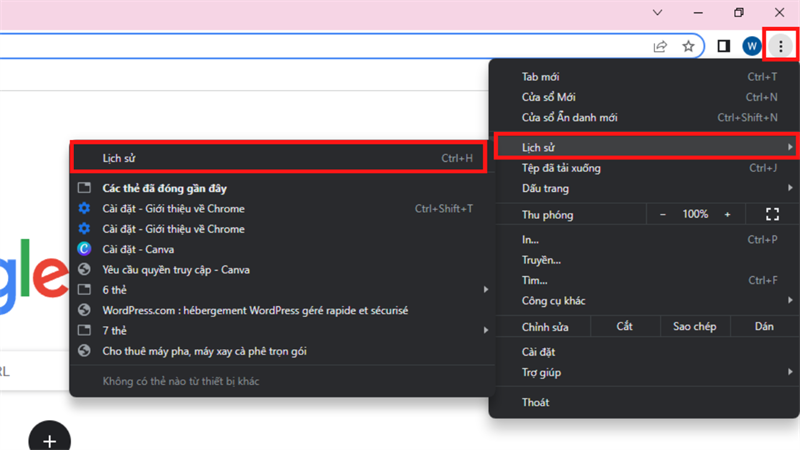Bookmark this page with star icon
Screen dimensions: 800x450
pyautogui.click(x=688, y=46)
